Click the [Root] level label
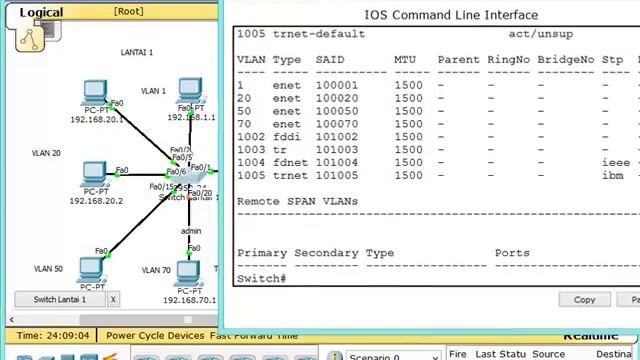This screenshot has width=640, height=360. tap(129, 11)
